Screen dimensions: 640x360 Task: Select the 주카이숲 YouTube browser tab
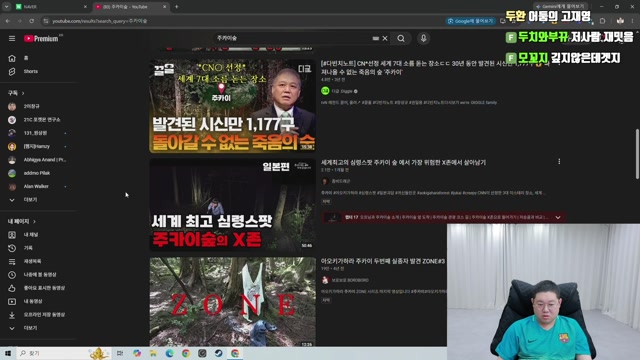click(130, 7)
